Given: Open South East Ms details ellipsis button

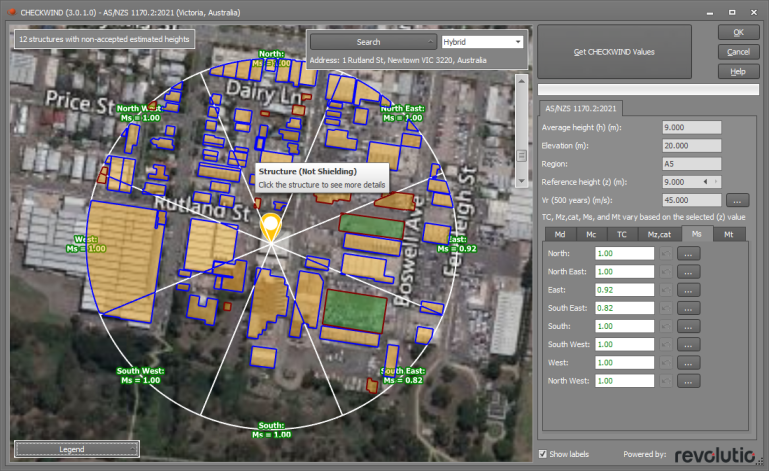Looking at the screenshot, I should [688, 308].
